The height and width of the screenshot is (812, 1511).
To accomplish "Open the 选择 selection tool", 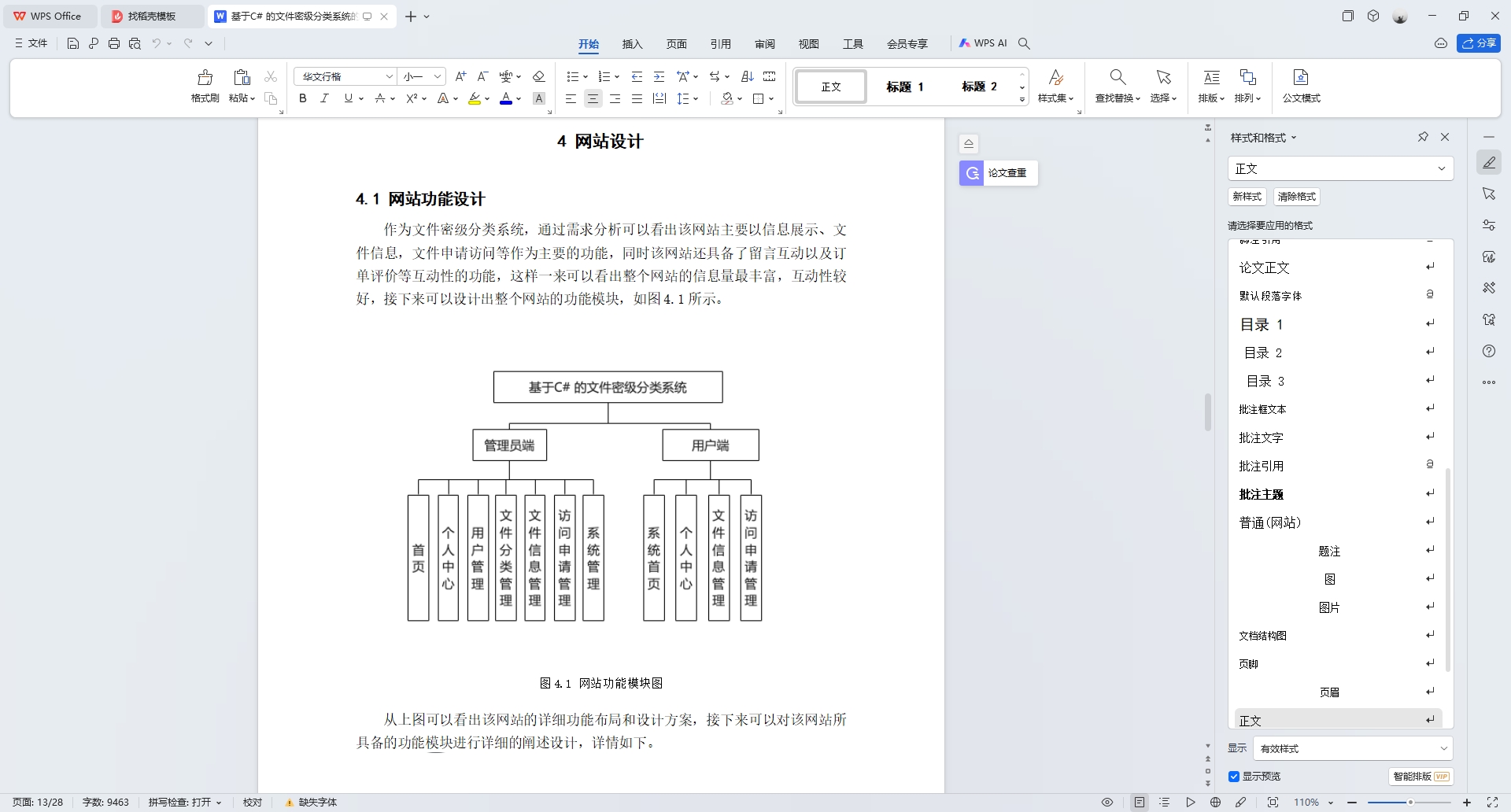I will tap(1163, 86).
